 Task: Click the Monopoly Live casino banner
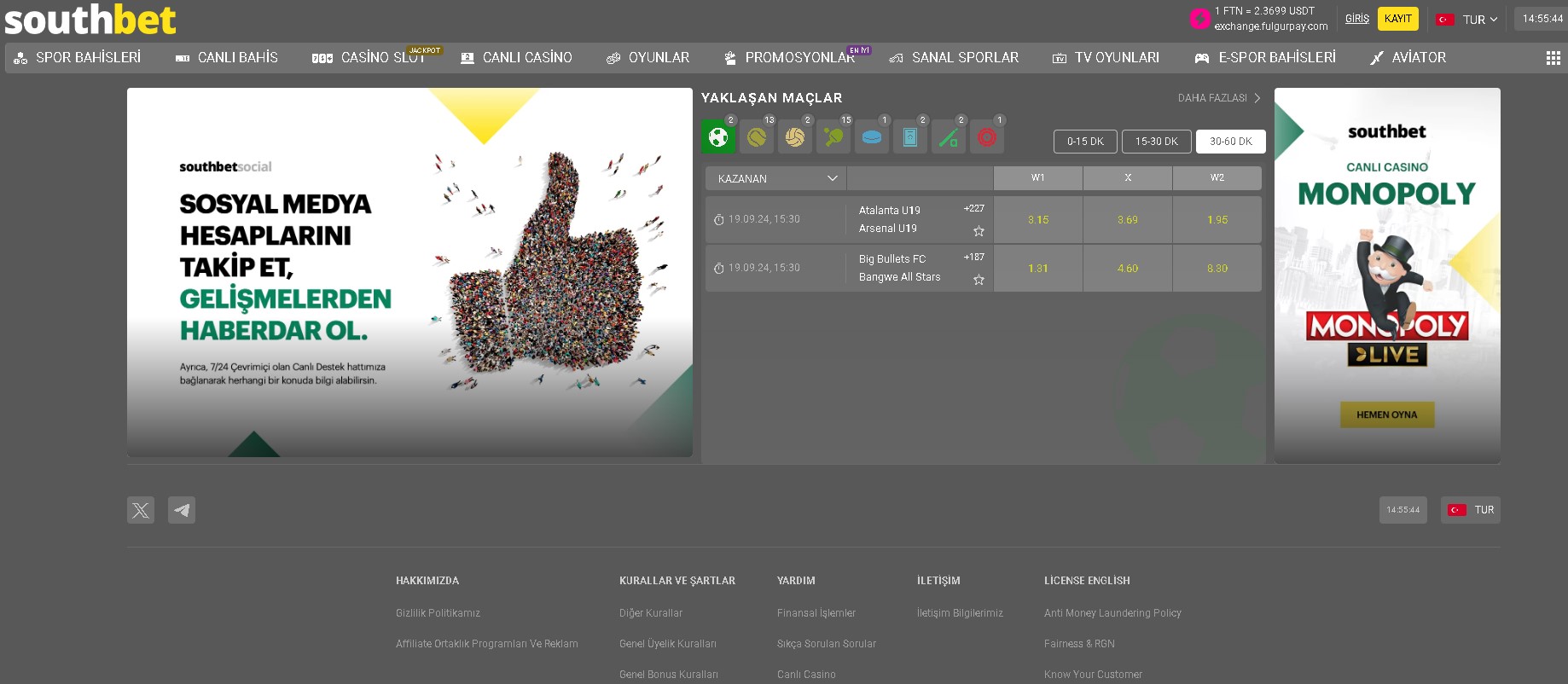tap(1387, 275)
